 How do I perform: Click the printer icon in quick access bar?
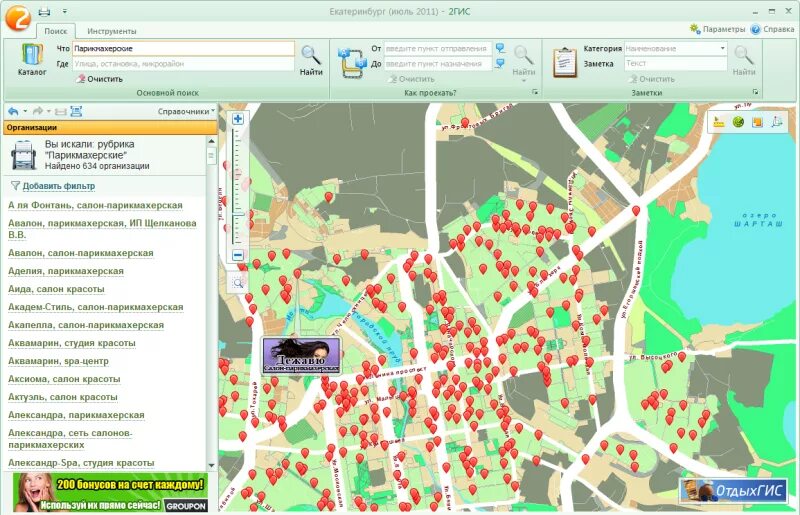44,11
